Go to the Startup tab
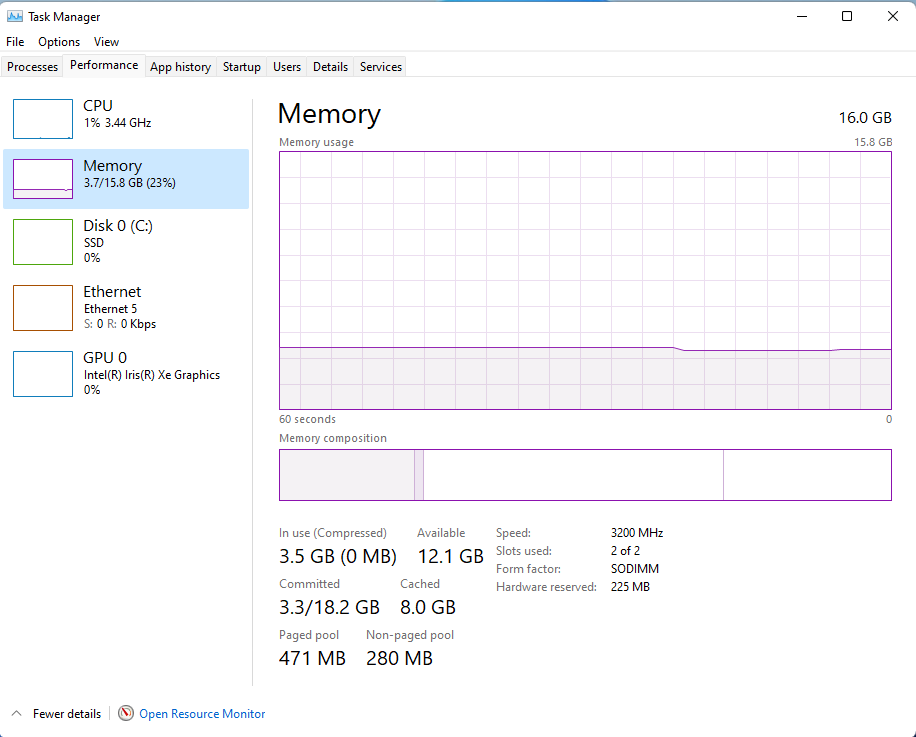This screenshot has width=916, height=737. pyautogui.click(x=241, y=67)
